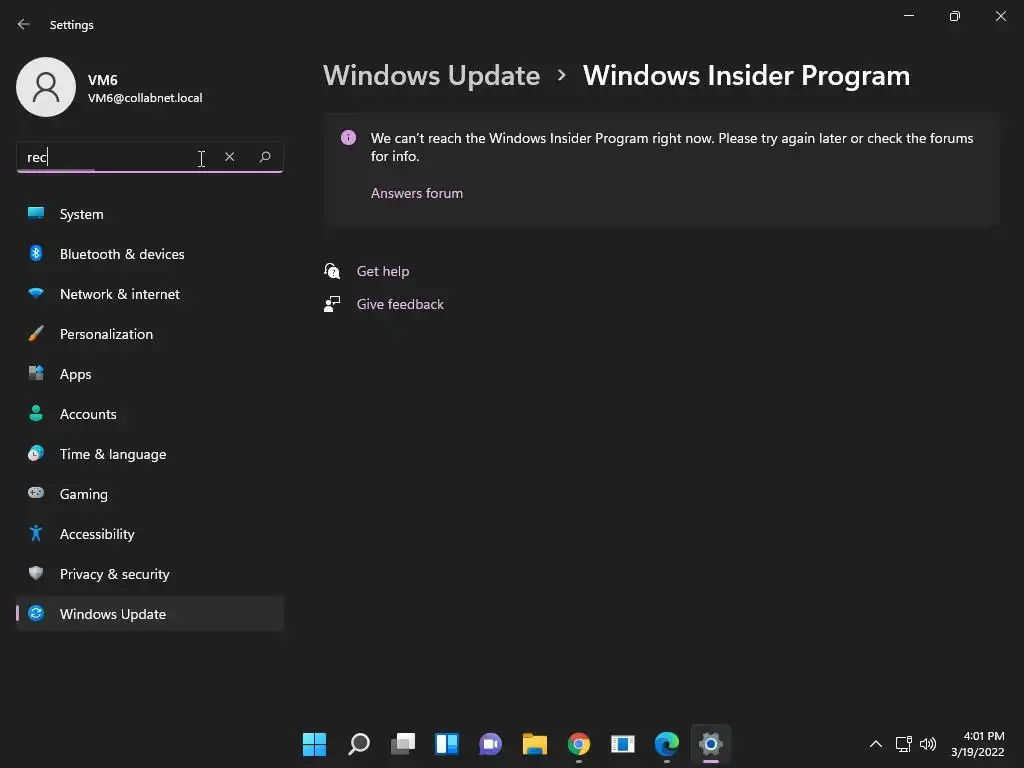Click the Windows Update breadcrumb link
The height and width of the screenshot is (768, 1024).
coord(431,76)
